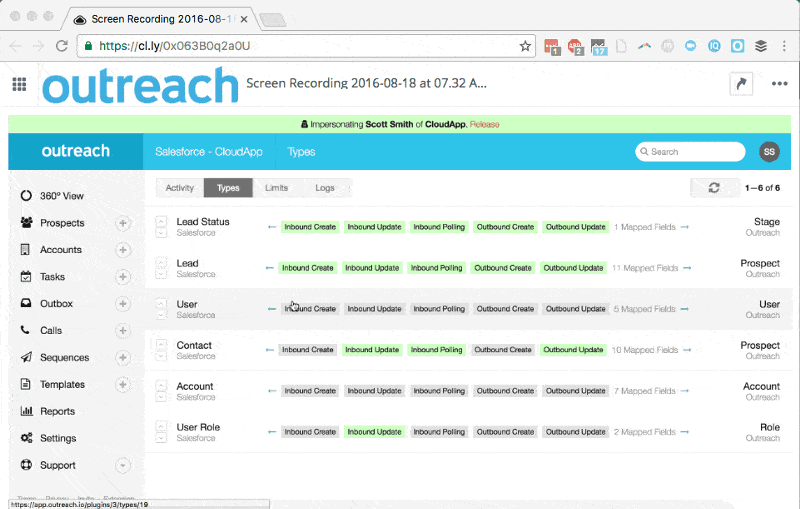Switch to the Limits tab
Viewport: 800px width, 509px height.
pos(277,188)
